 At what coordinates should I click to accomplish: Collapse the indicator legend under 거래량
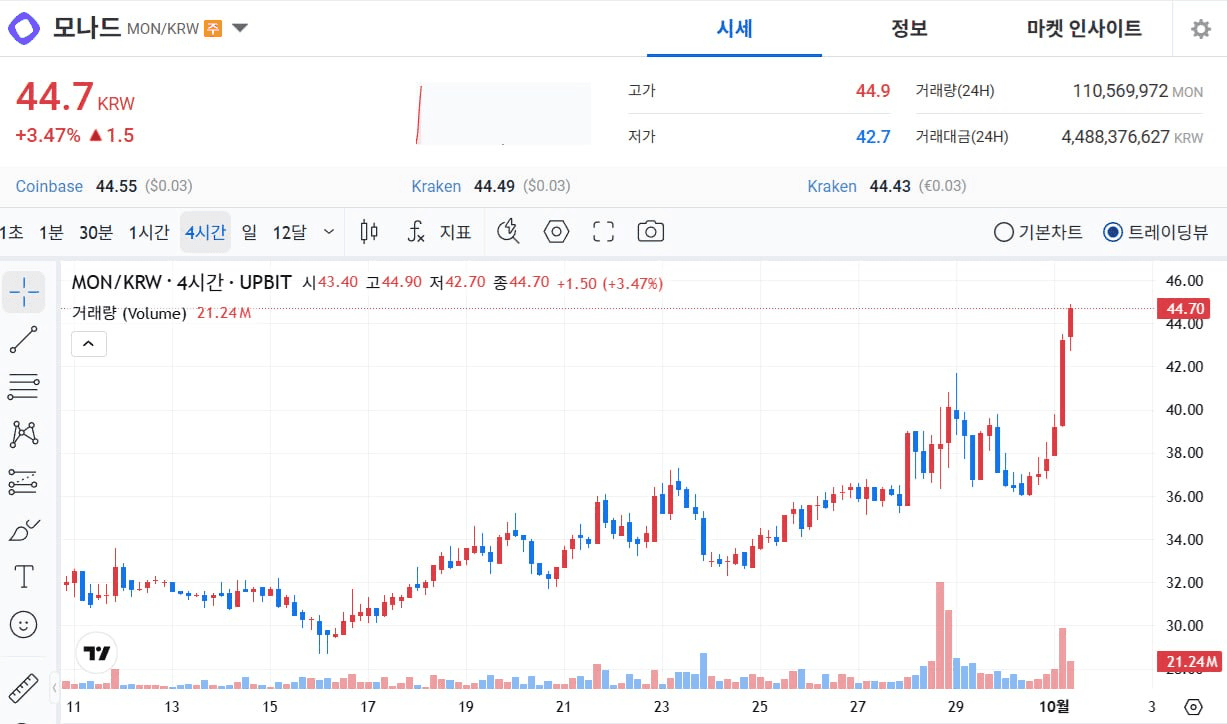[x=89, y=344]
